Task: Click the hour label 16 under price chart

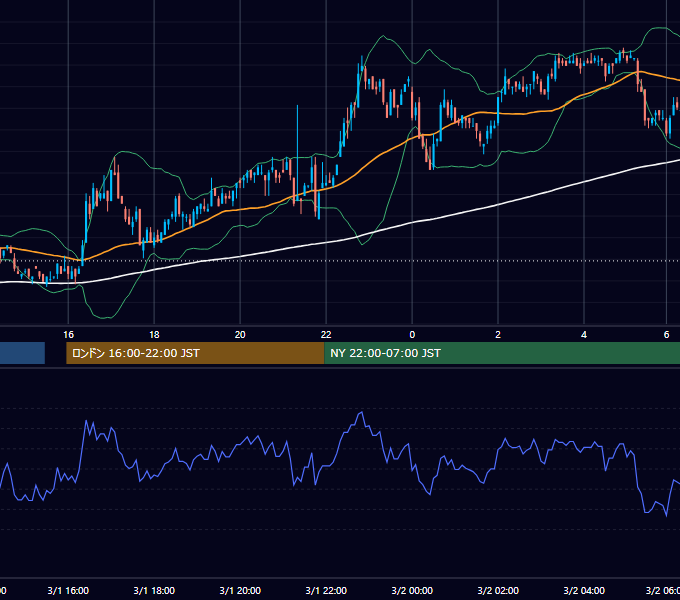Action: click(68, 335)
